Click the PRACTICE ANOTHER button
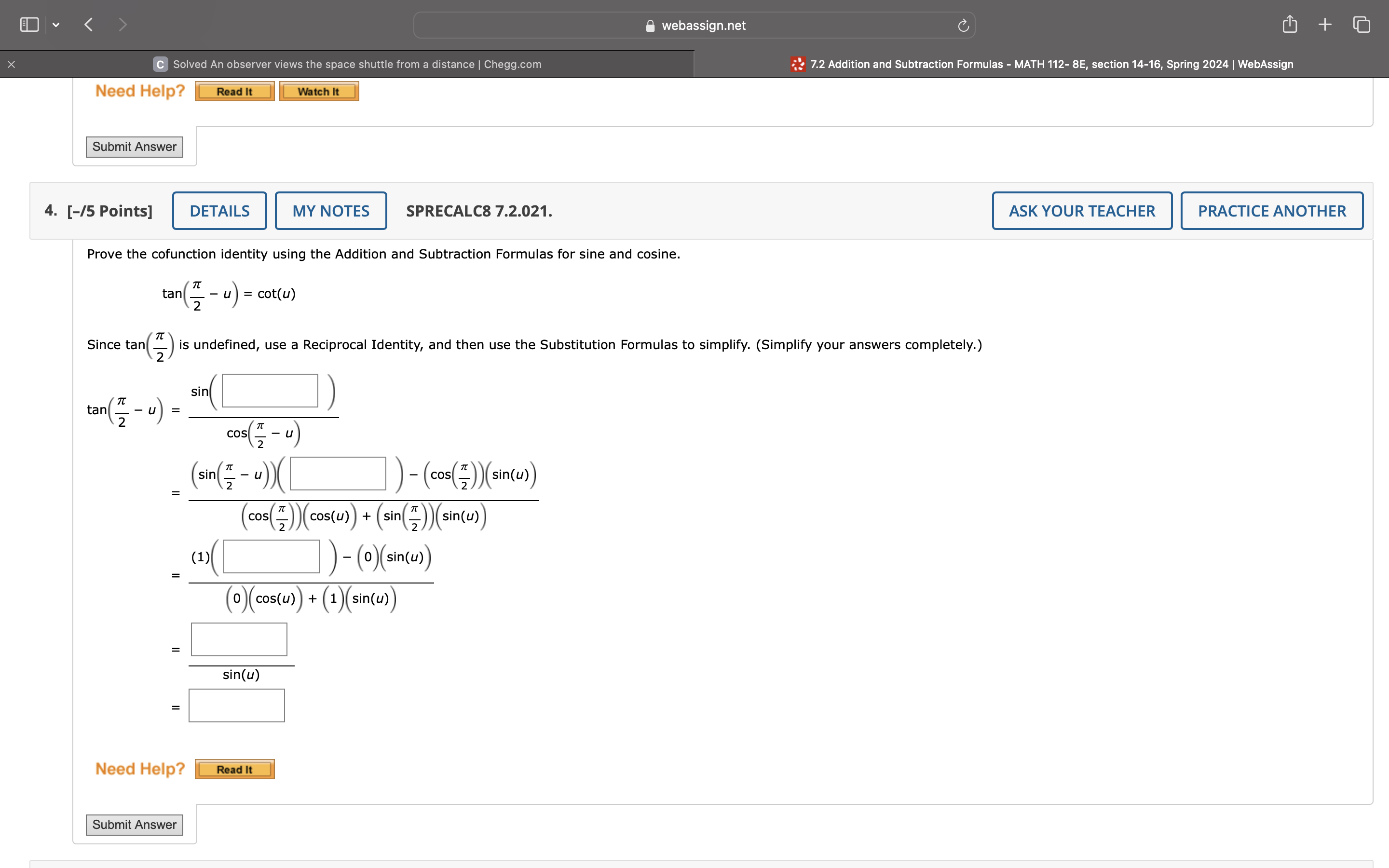The width and height of the screenshot is (1389, 868). click(x=1271, y=211)
